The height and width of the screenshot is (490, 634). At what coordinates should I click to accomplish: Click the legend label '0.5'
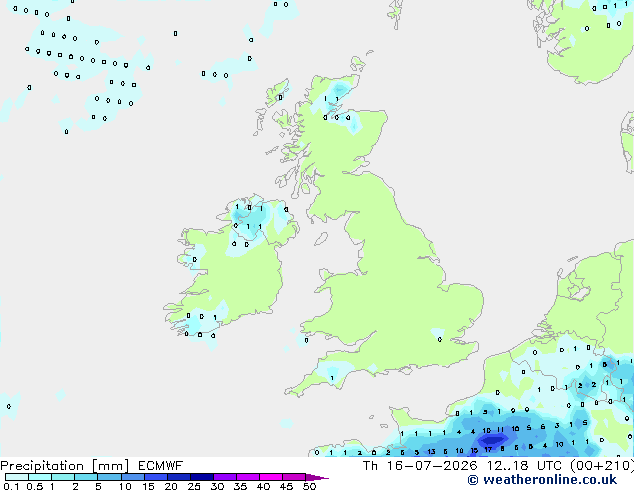tap(34, 486)
